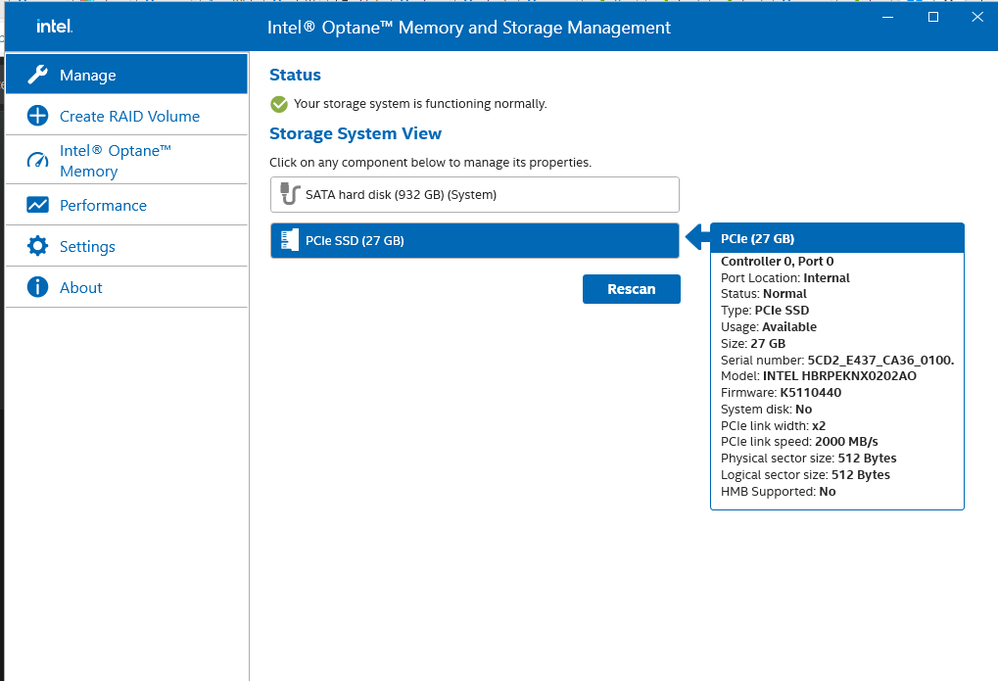Switch to the Performance page

(127, 205)
